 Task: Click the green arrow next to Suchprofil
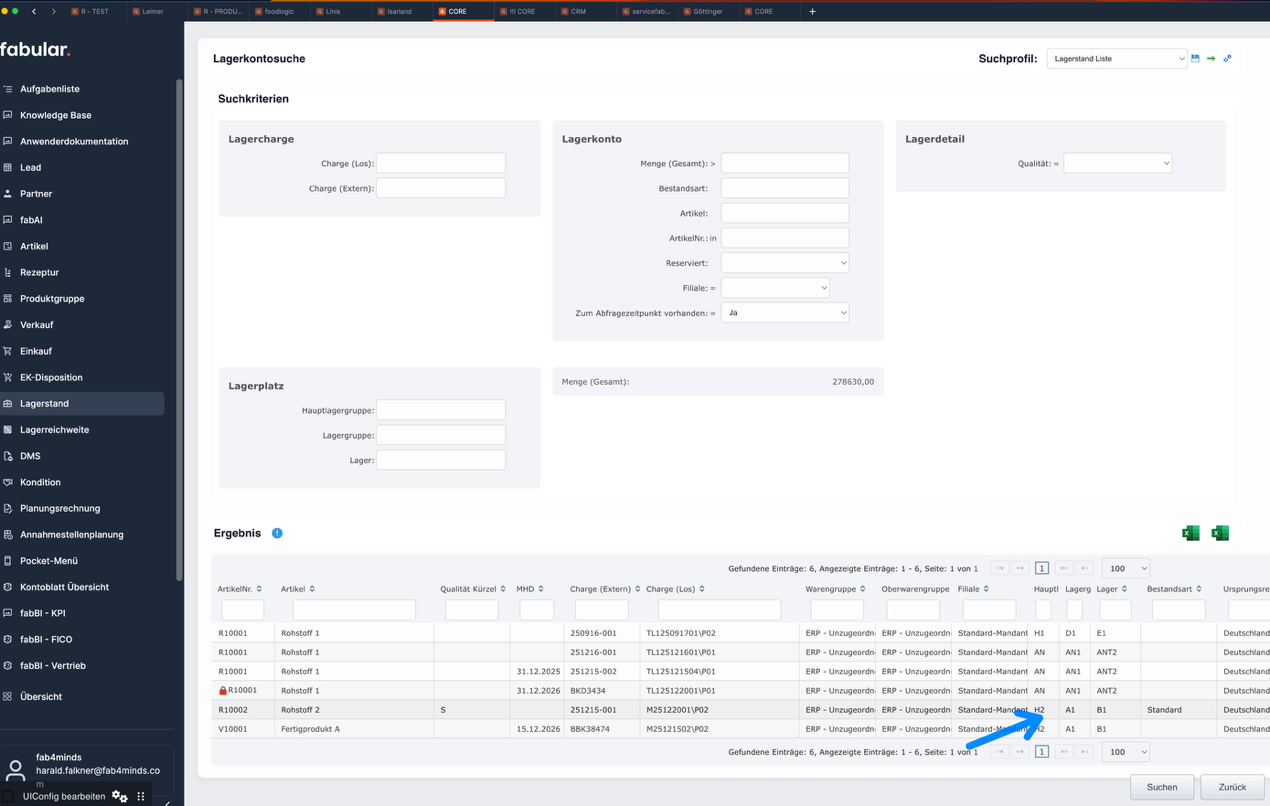pyautogui.click(x=1211, y=59)
